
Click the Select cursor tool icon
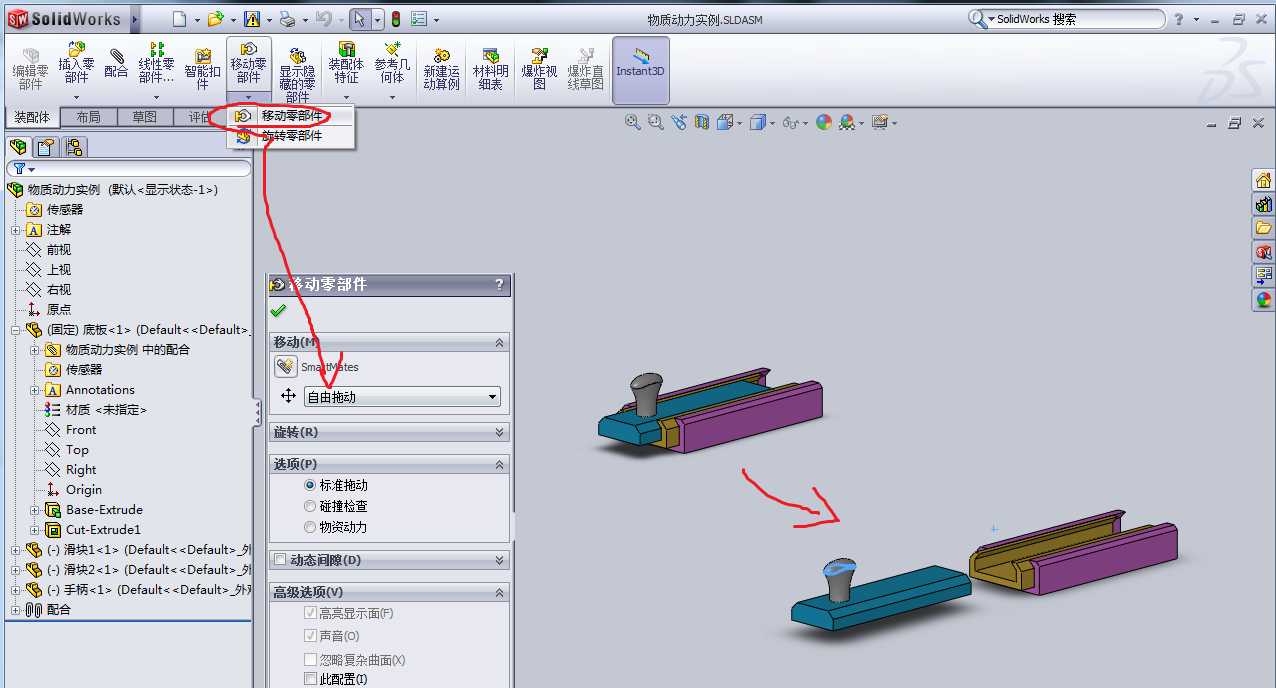pos(360,19)
